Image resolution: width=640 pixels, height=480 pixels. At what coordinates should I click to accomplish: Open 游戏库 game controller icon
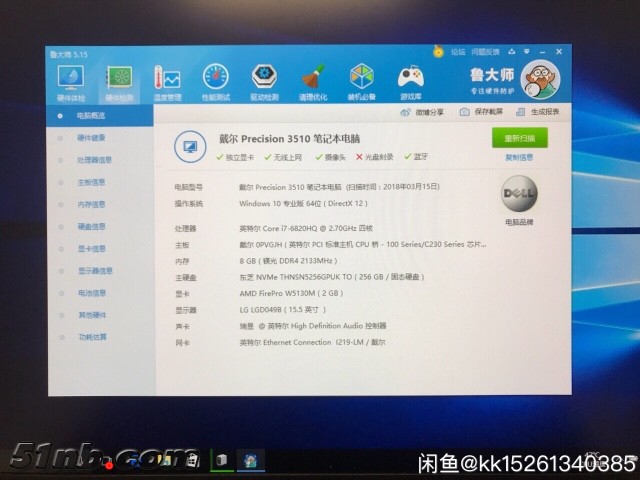click(410, 79)
